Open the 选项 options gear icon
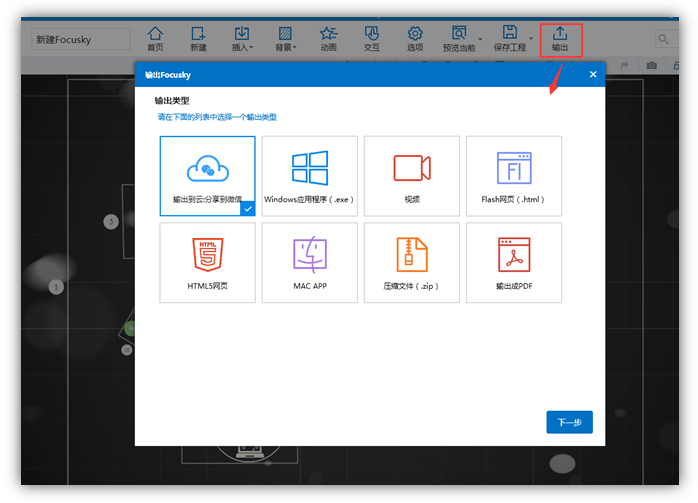The width and height of the screenshot is (698, 503). coord(415,39)
